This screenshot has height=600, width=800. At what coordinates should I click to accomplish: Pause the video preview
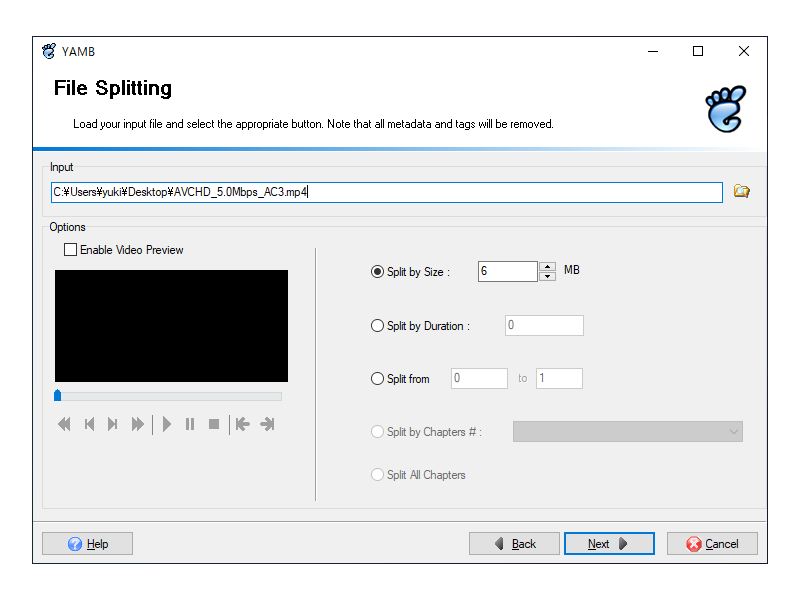(x=190, y=424)
